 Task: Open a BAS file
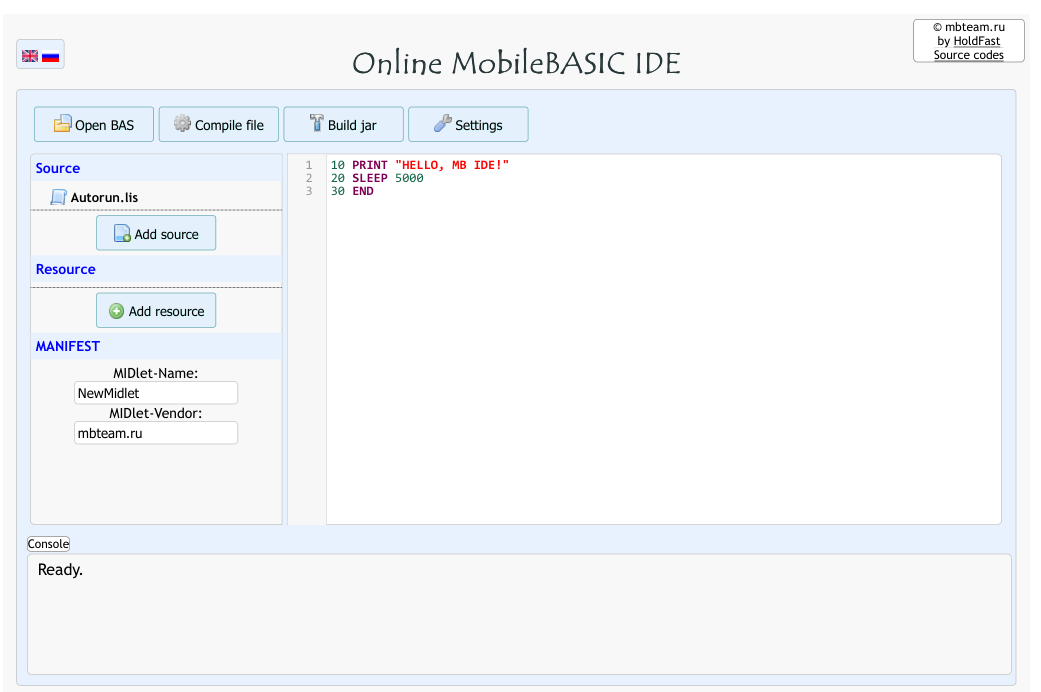(x=93, y=124)
